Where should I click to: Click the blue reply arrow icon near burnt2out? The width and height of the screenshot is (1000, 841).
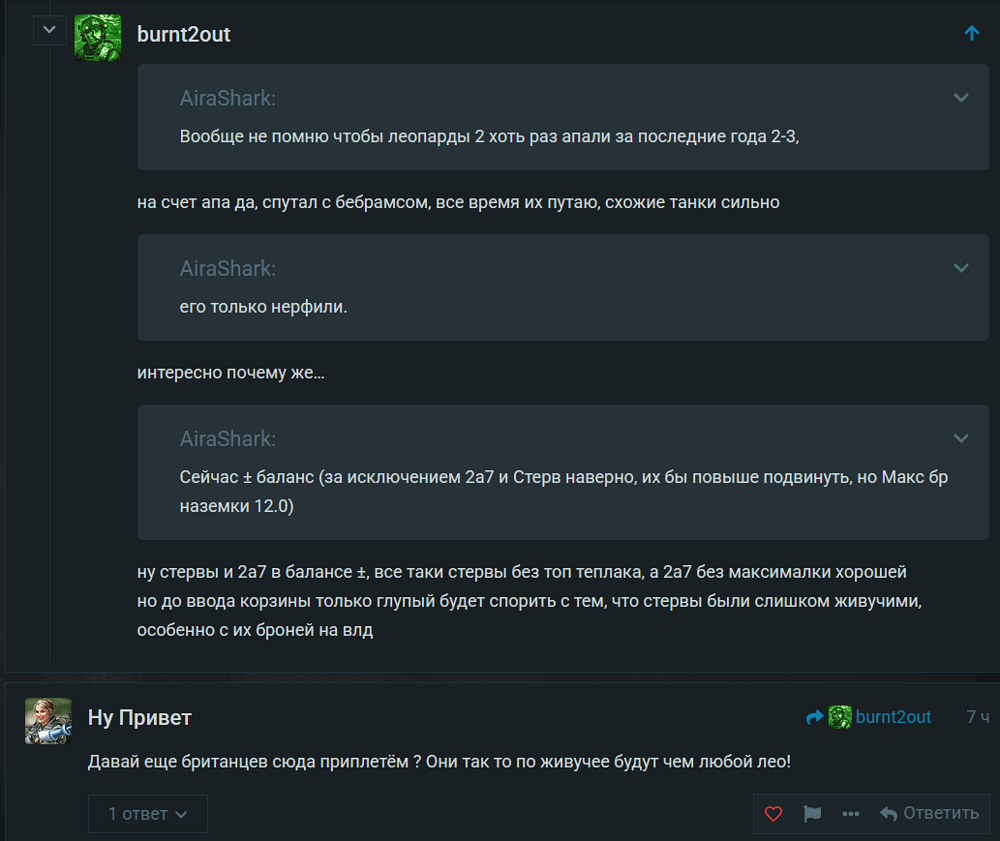coord(814,717)
